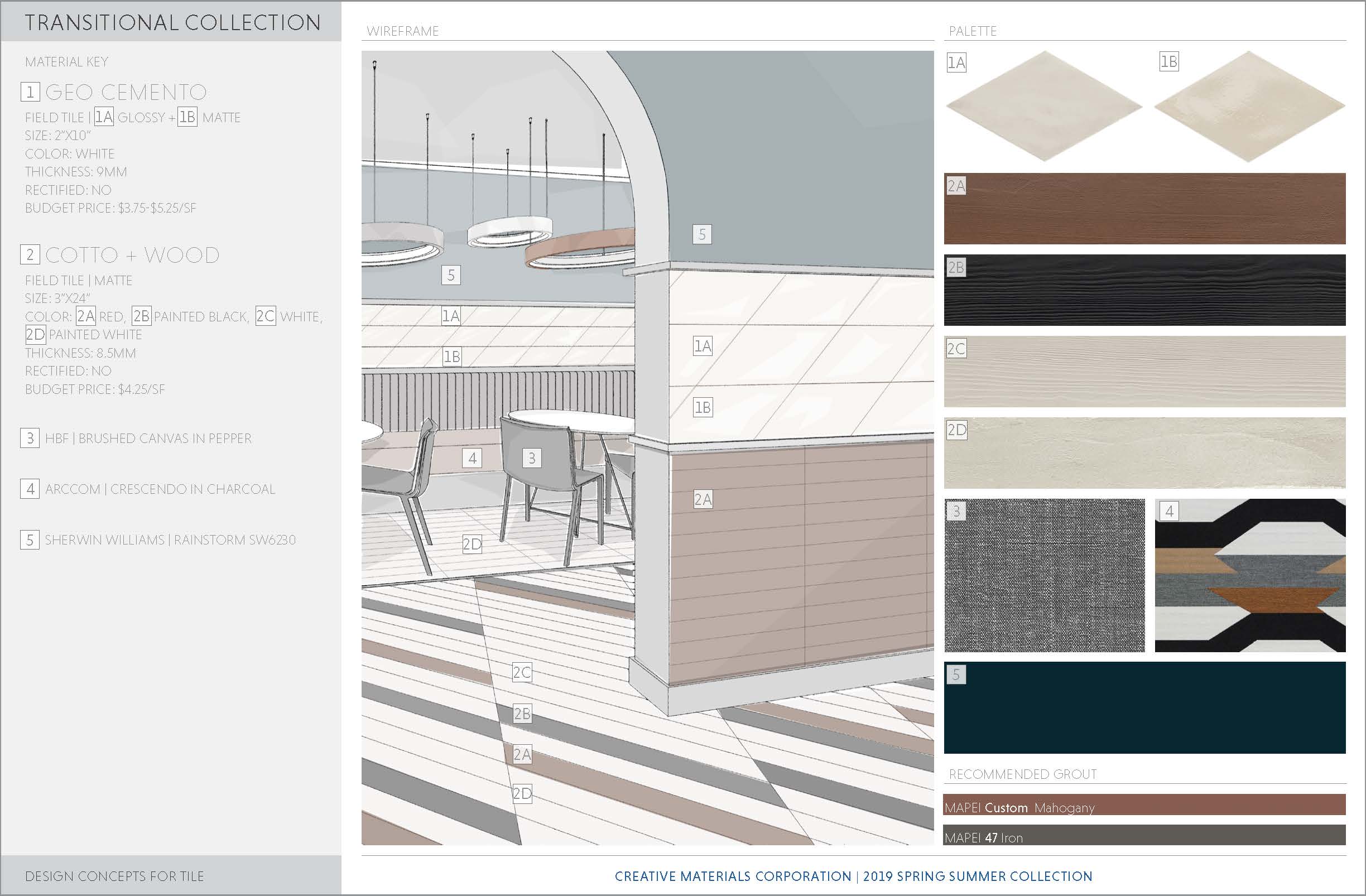Click the Crescendo geometric pattern swatch numbered 4
The image size is (1366, 896).
click(1250, 575)
